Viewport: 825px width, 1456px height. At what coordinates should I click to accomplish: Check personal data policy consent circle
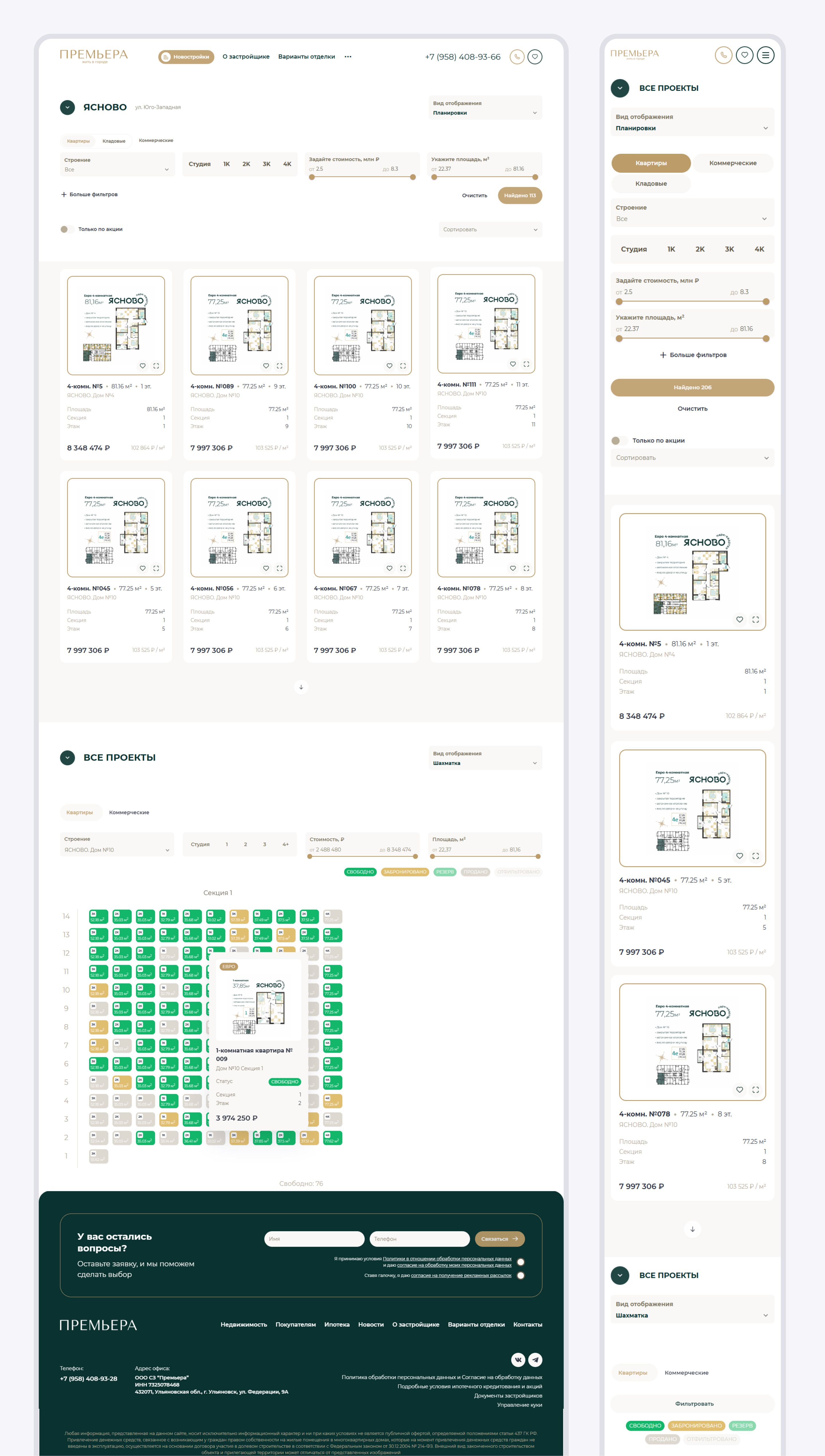coord(521,1262)
